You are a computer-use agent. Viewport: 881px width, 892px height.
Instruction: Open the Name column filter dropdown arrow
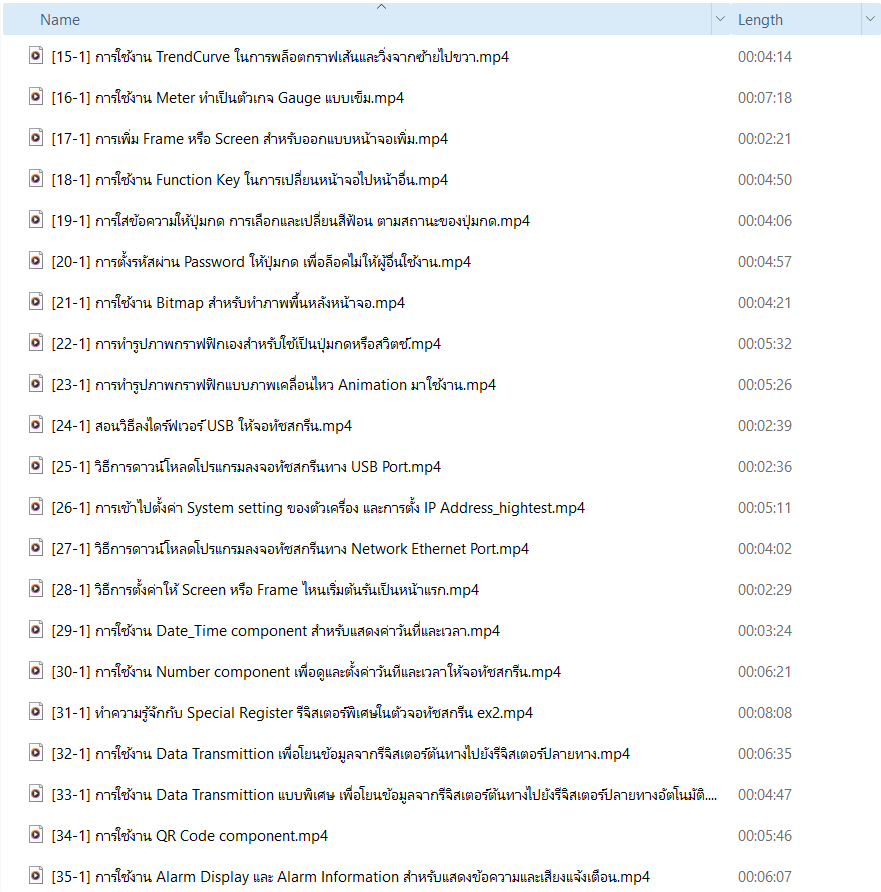[720, 20]
